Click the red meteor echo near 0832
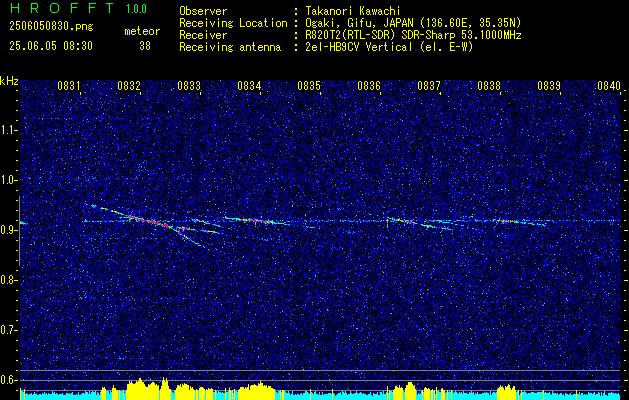The height and width of the screenshot is (400, 629). click(149, 221)
